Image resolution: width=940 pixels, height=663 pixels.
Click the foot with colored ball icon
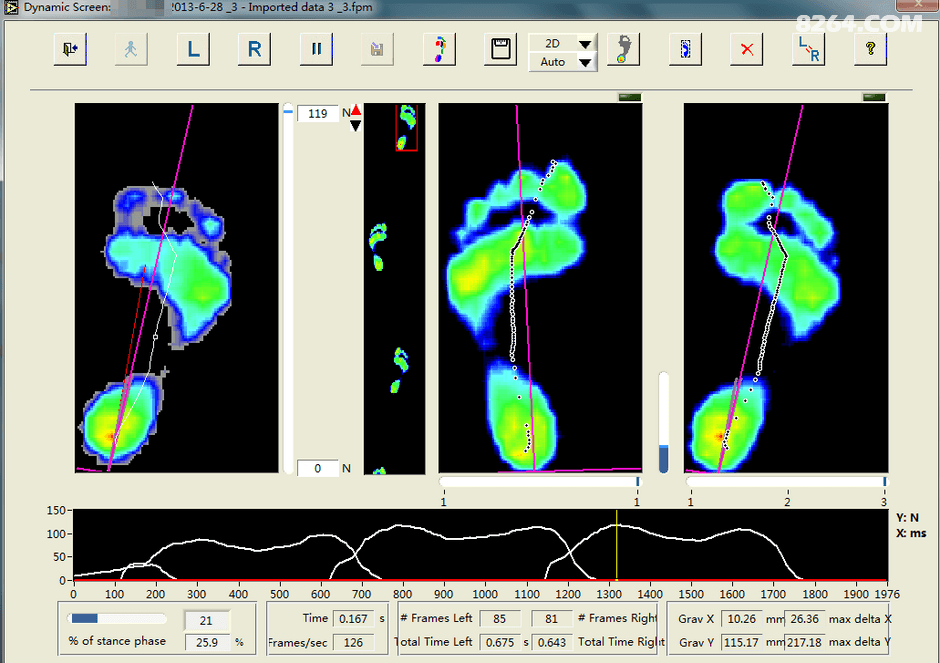[x=623, y=49]
